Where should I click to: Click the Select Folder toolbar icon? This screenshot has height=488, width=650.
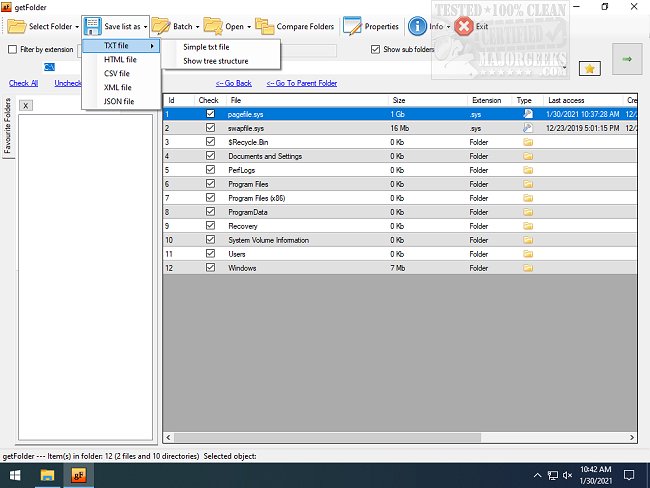(x=17, y=26)
